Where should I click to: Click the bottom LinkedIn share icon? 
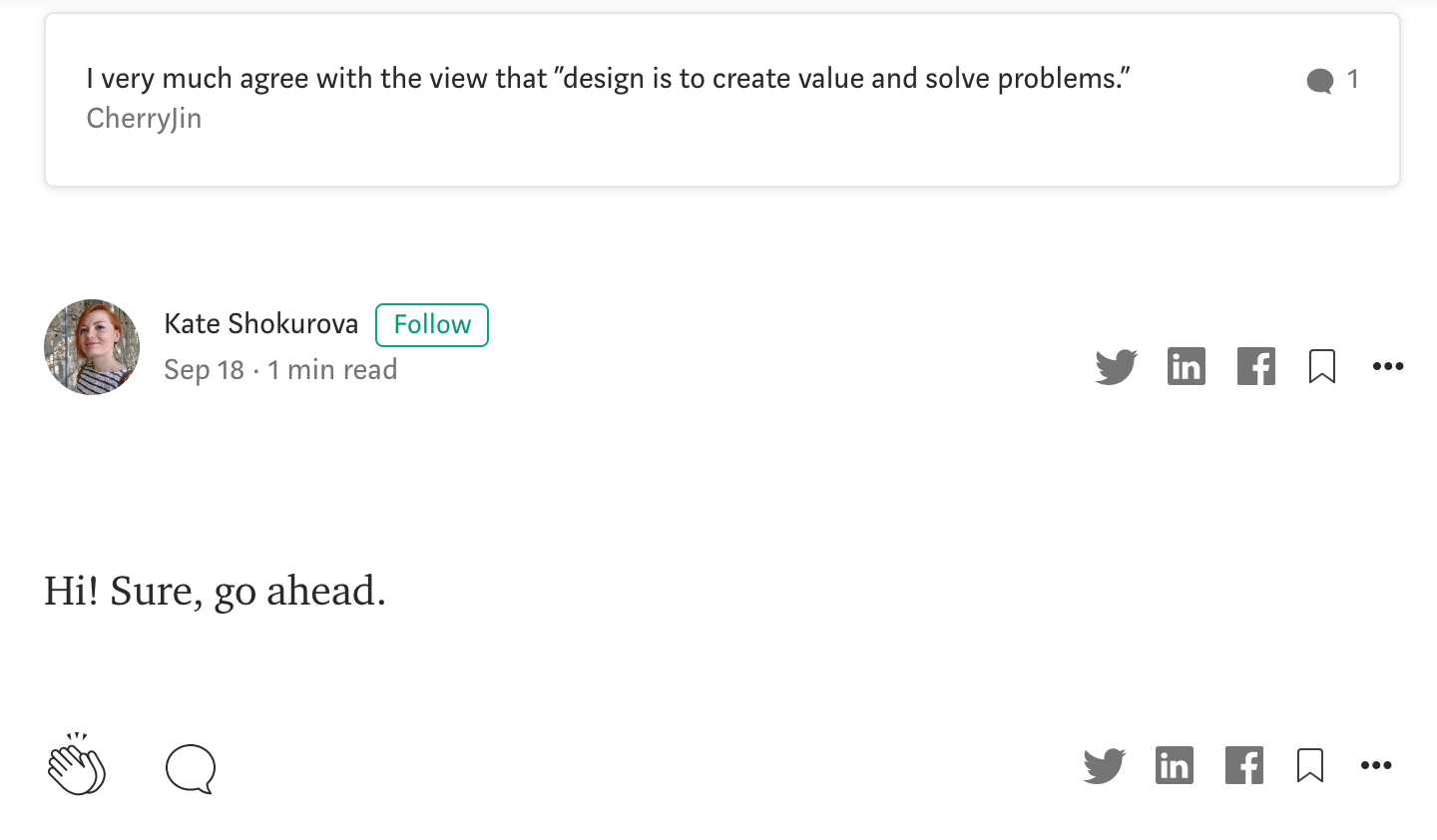click(x=1174, y=765)
